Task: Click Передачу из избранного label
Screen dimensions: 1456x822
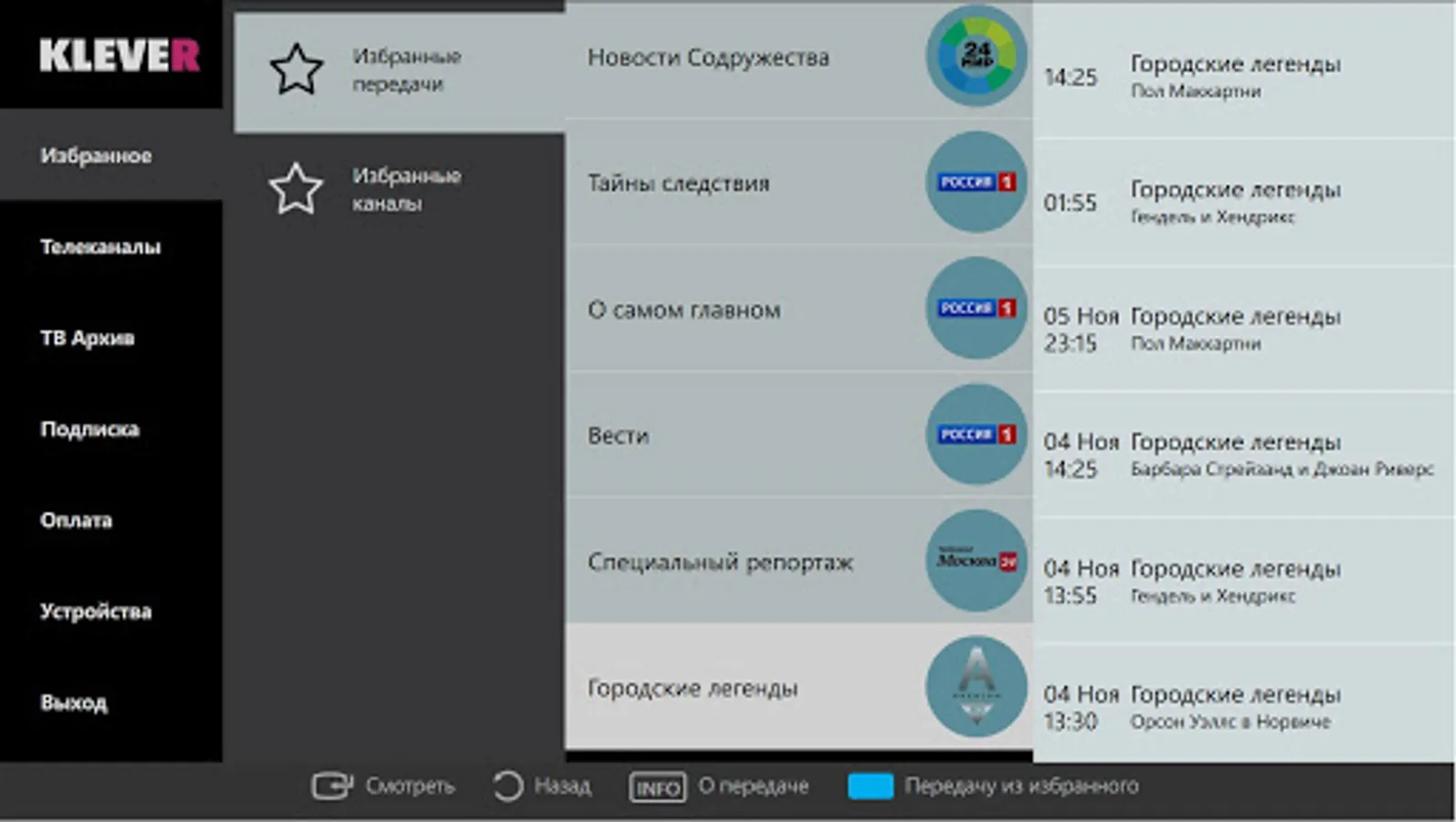Action: point(1021,785)
